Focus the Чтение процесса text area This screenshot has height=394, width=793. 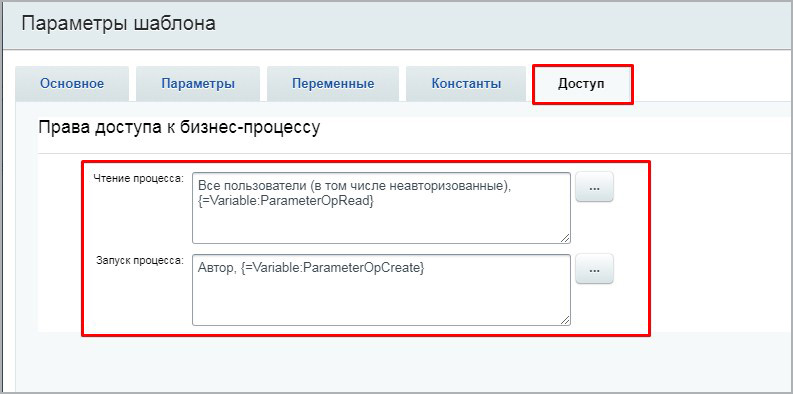(x=381, y=208)
